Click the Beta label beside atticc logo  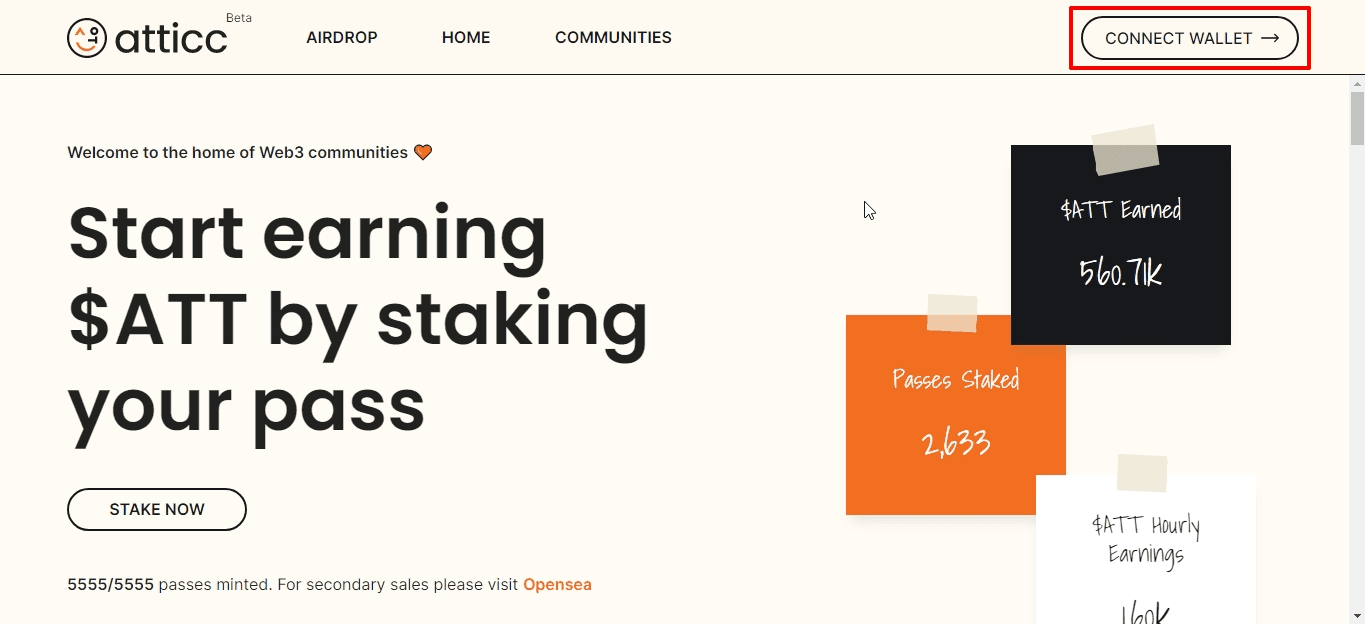click(239, 18)
